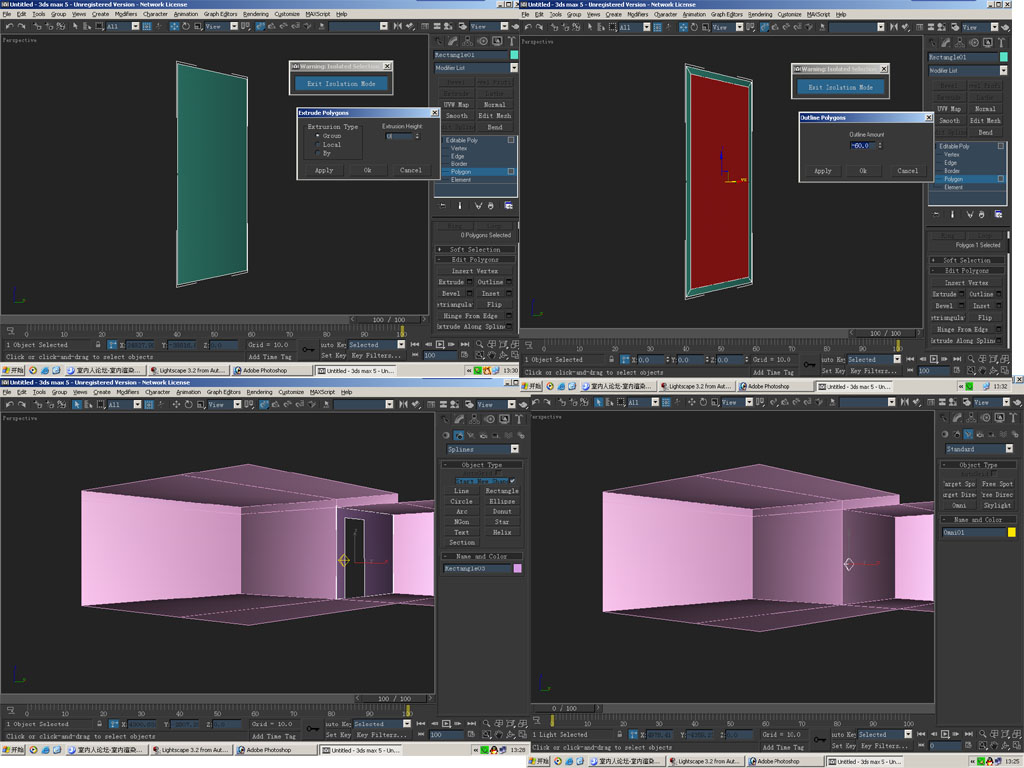Click Omni light button in bottom-right window
Image resolution: width=1024 pixels, height=768 pixels.
(x=959, y=505)
